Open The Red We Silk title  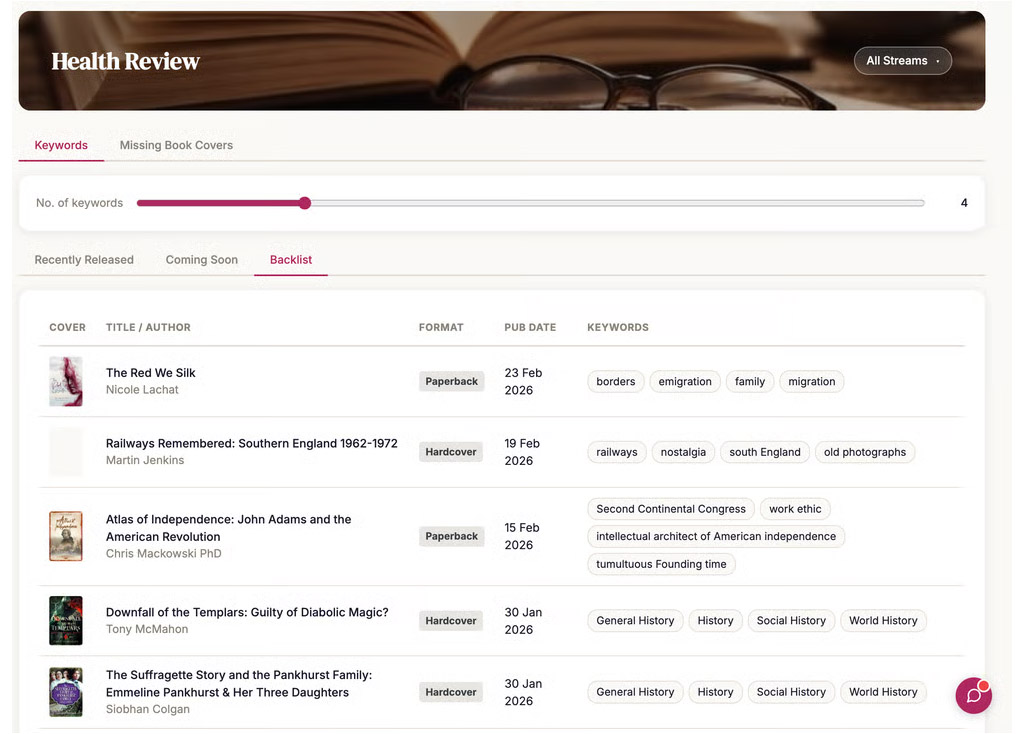pos(151,373)
